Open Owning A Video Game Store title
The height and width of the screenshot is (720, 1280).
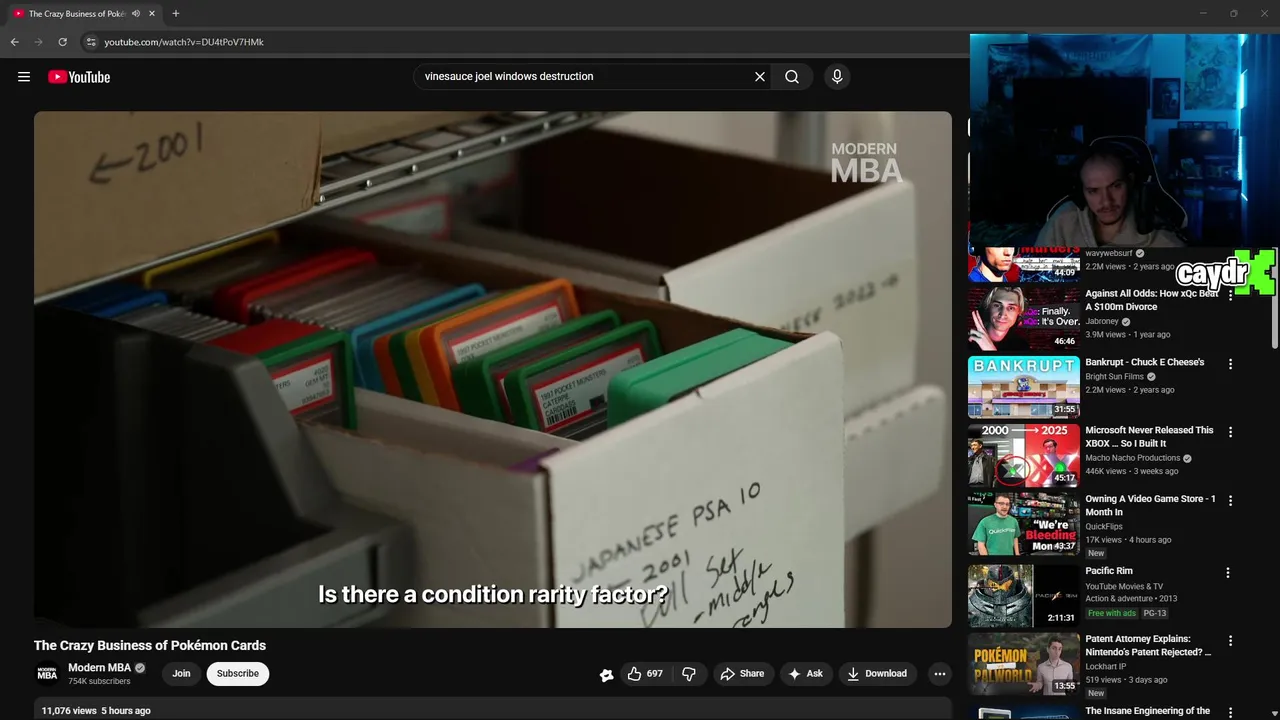[1151, 505]
